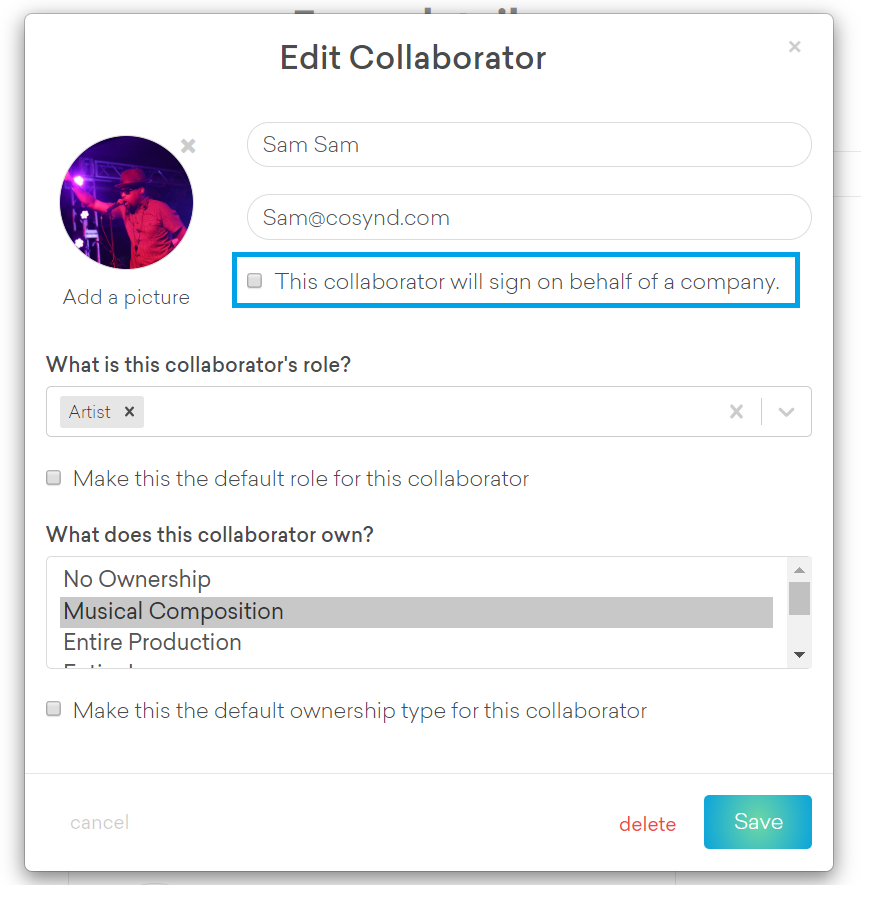This screenshot has width=870, height=902.
Task: Click the collaborator email field
Action: click(x=528, y=217)
